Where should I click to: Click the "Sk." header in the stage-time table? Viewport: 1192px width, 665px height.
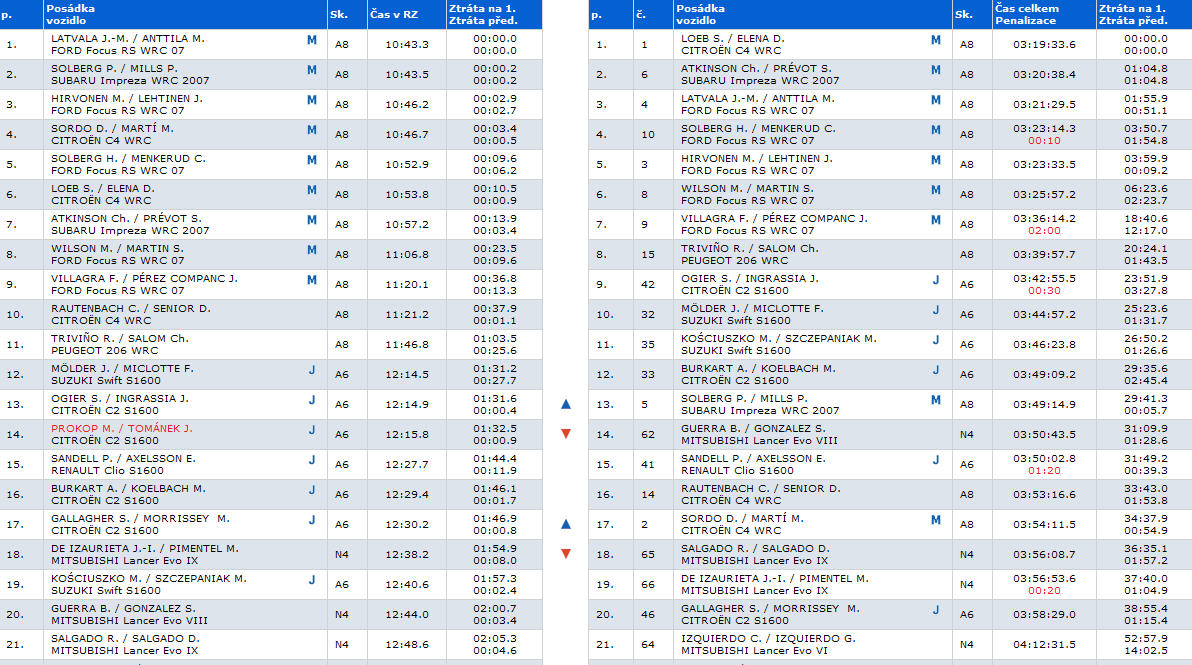tap(338, 14)
